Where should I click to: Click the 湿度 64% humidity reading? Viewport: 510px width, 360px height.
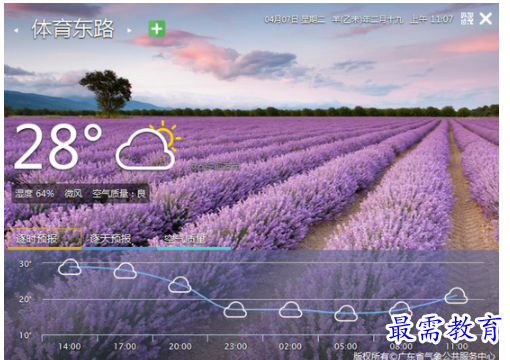pyautogui.click(x=34, y=193)
